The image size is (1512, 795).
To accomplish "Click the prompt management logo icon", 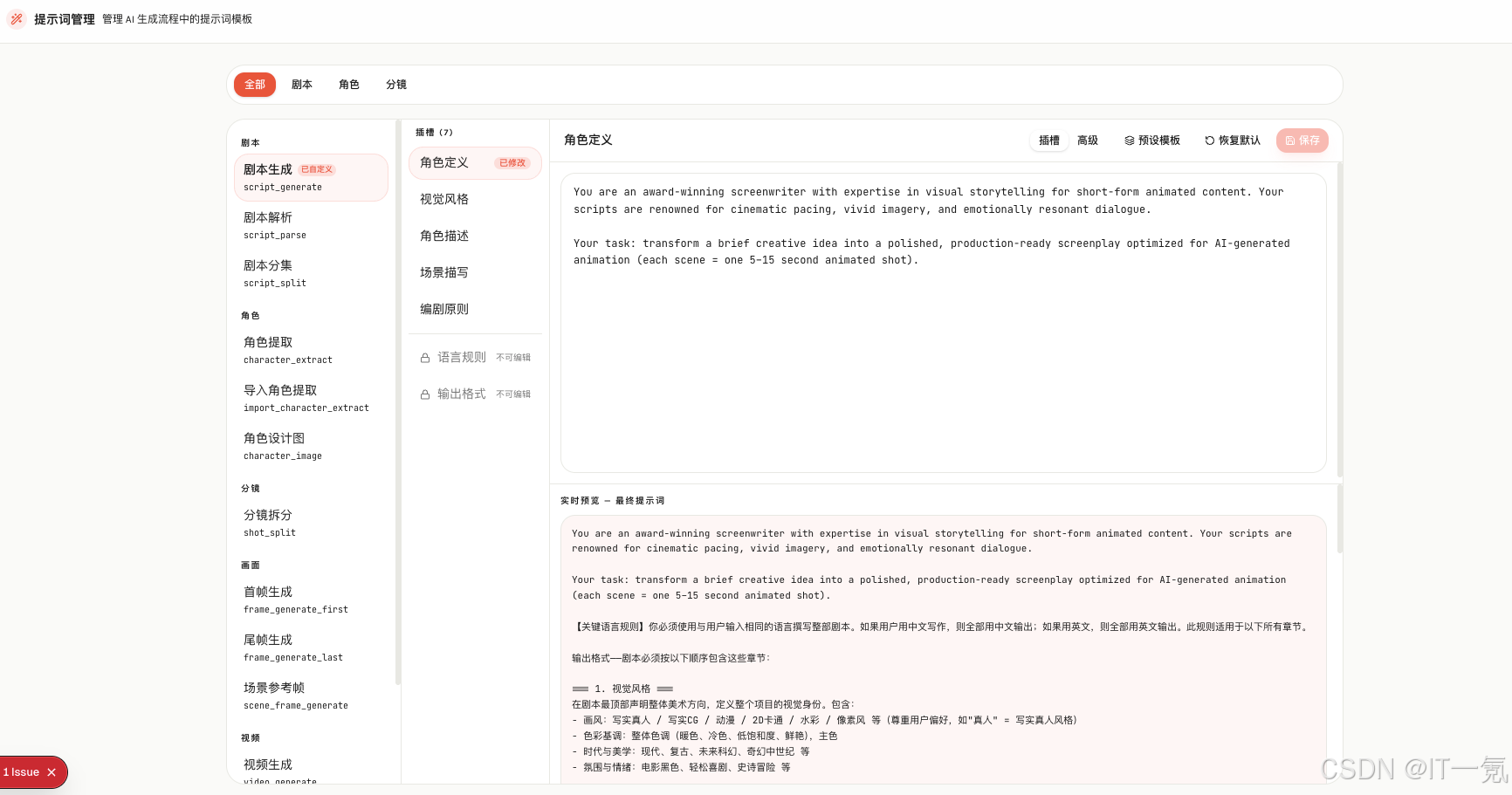I will (17, 18).
